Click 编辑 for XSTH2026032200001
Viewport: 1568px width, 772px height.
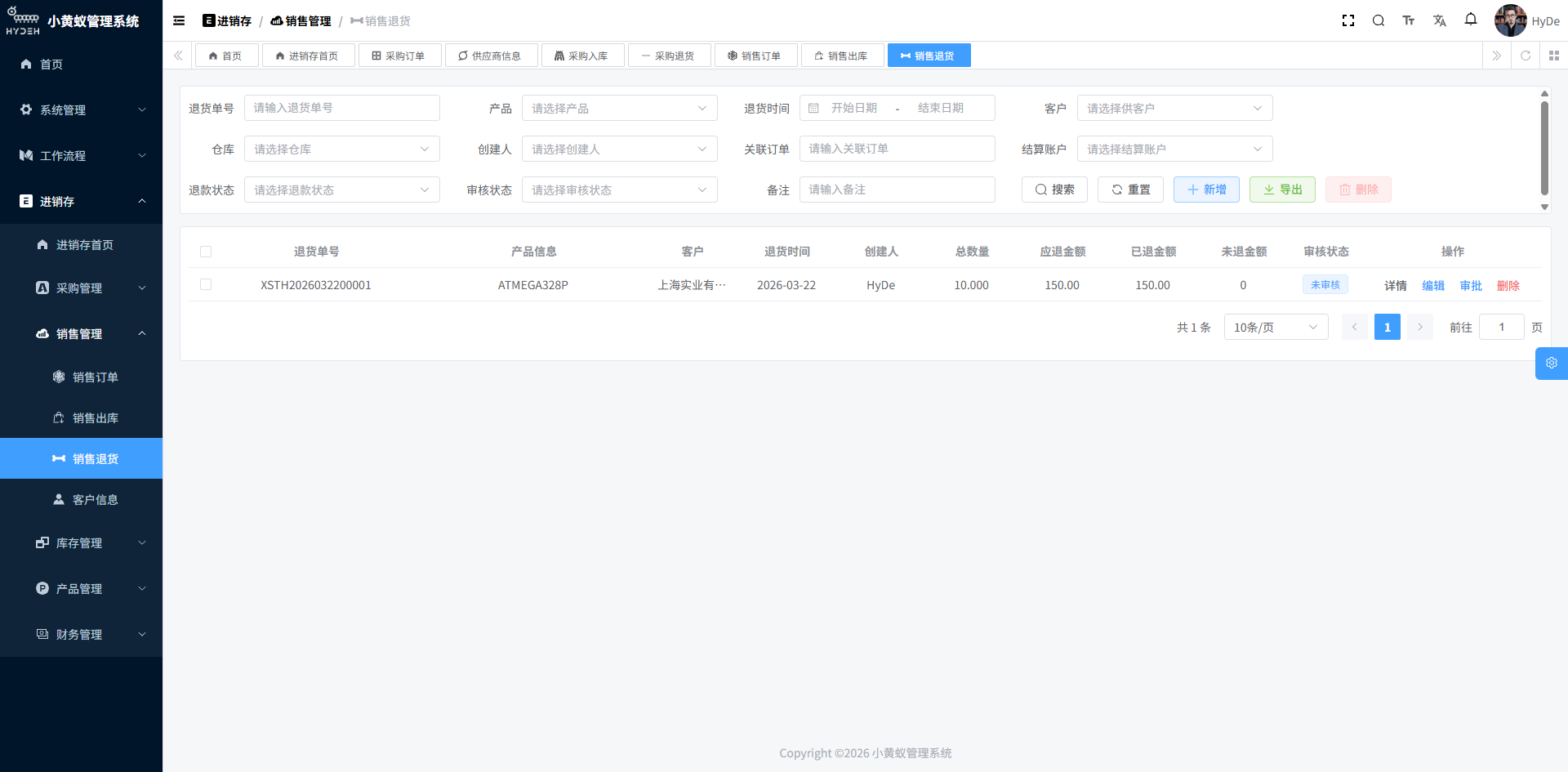pos(1433,285)
